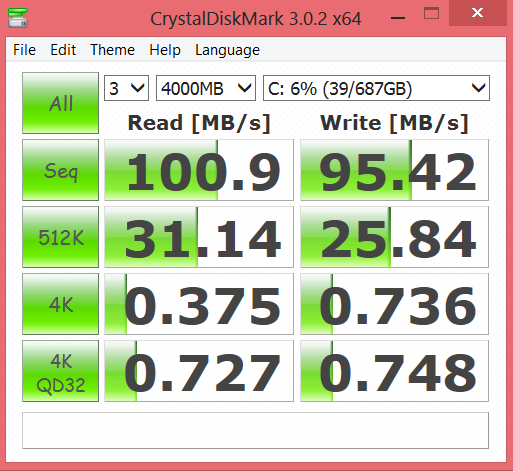Image resolution: width=513 pixels, height=471 pixels.
Task: Click the empty comment field at bottom
Action: (255, 431)
